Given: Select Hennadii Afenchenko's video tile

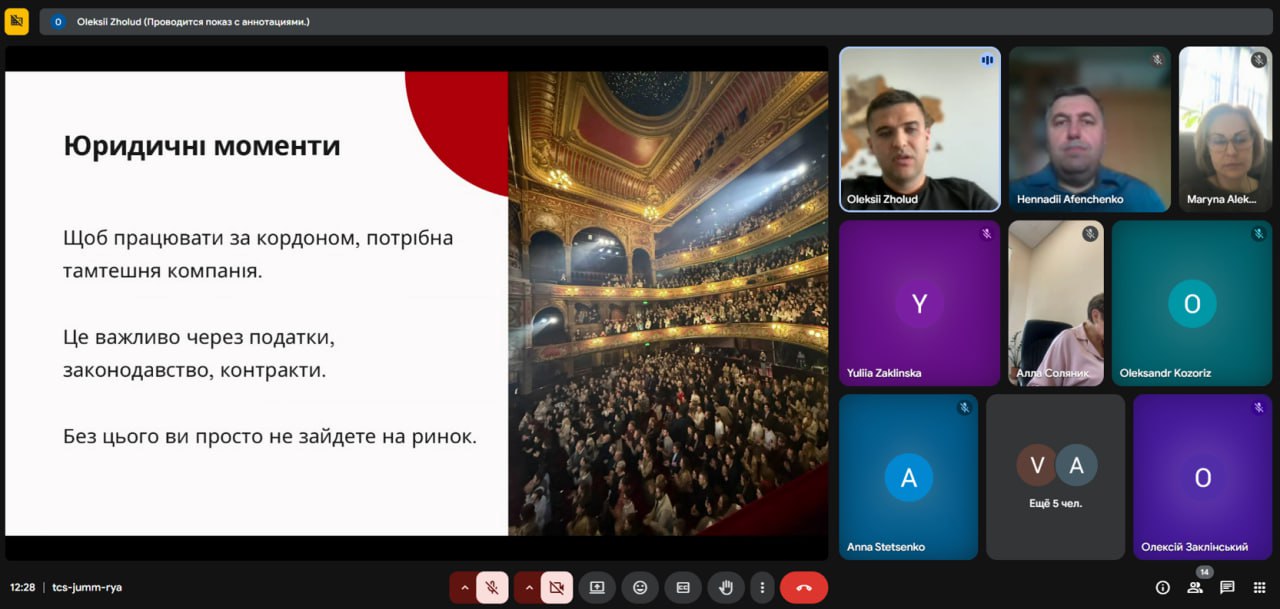Looking at the screenshot, I should (x=1090, y=129).
